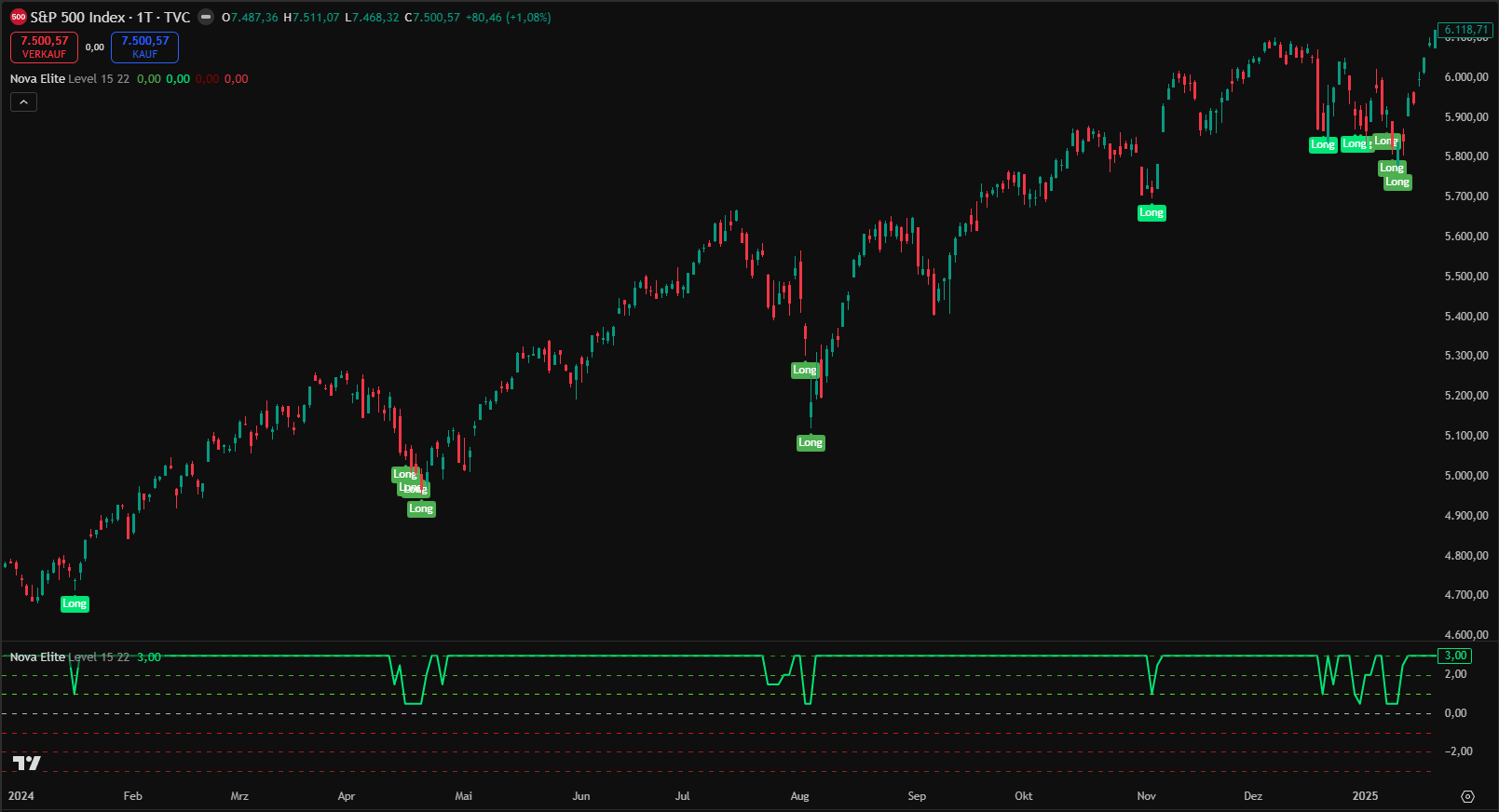Click the red S&P 500 symbol logo

point(19,17)
